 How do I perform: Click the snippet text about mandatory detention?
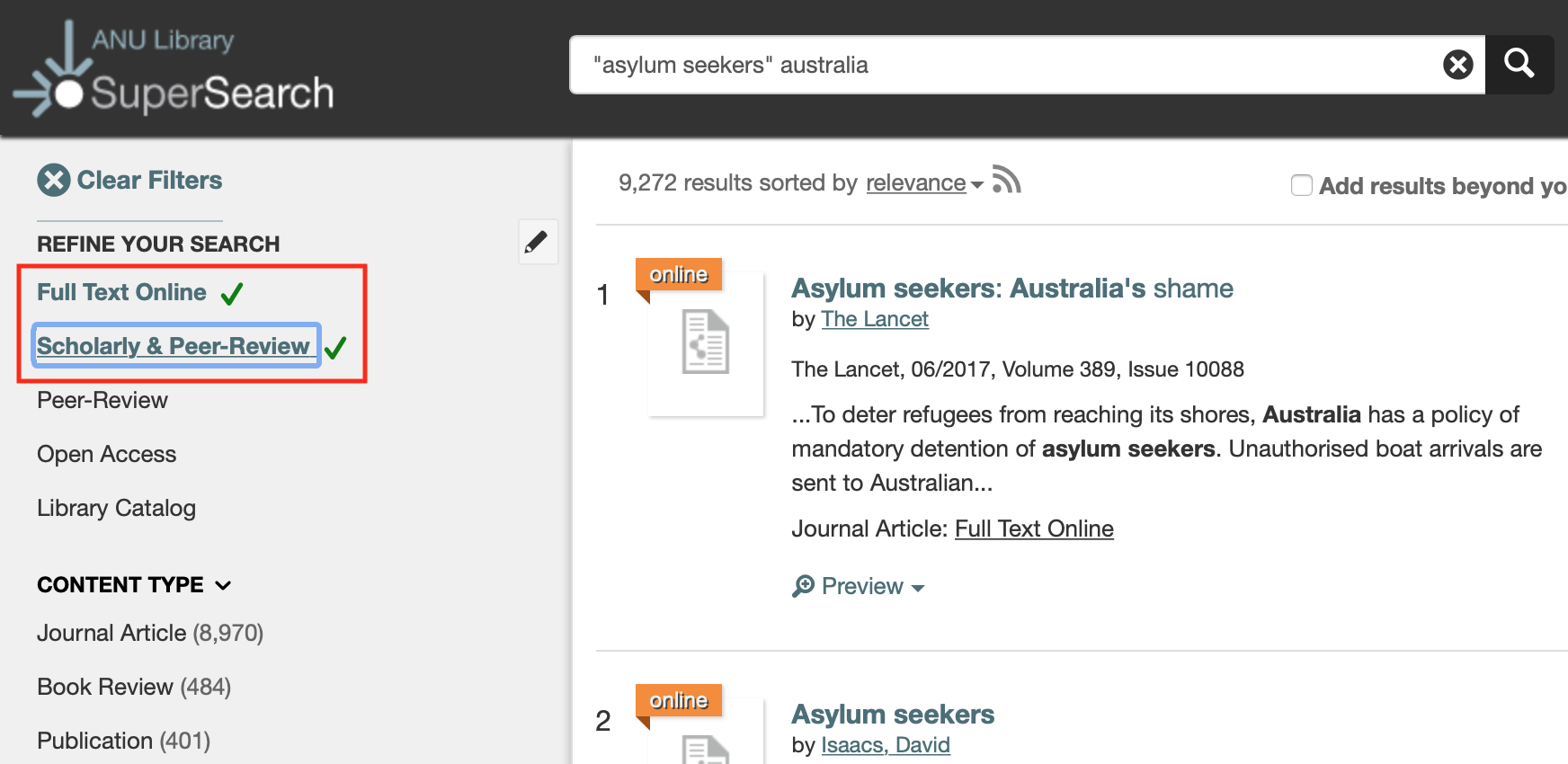1167,449
